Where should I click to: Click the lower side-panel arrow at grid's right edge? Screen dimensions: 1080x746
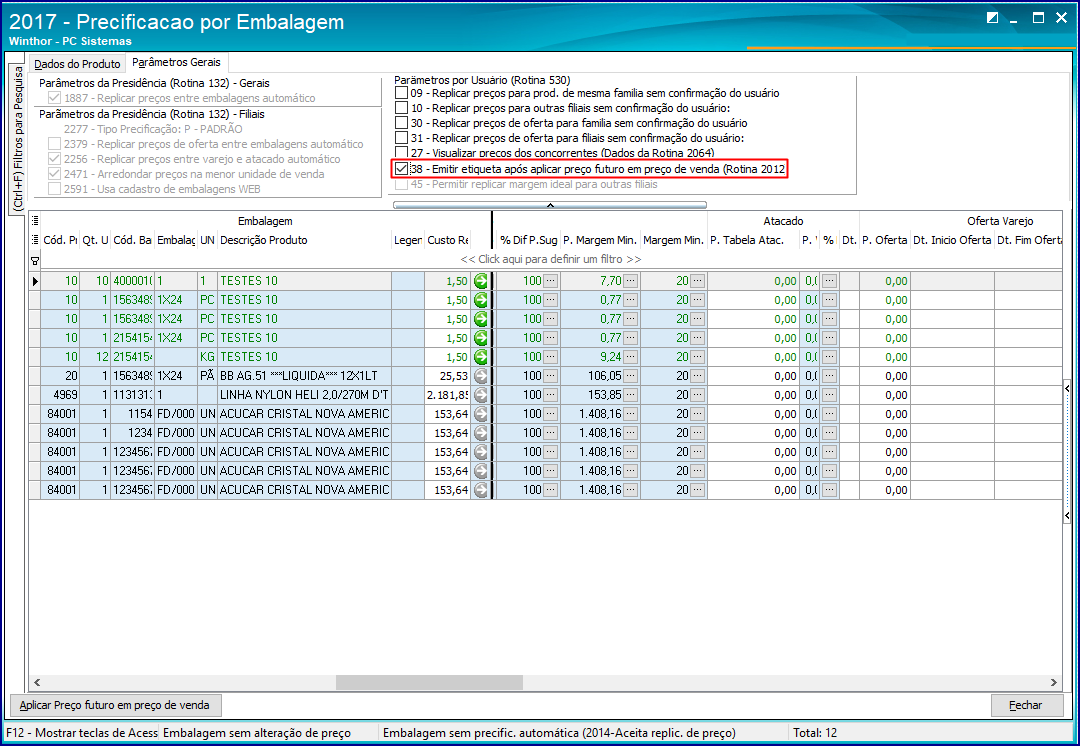(x=1067, y=515)
